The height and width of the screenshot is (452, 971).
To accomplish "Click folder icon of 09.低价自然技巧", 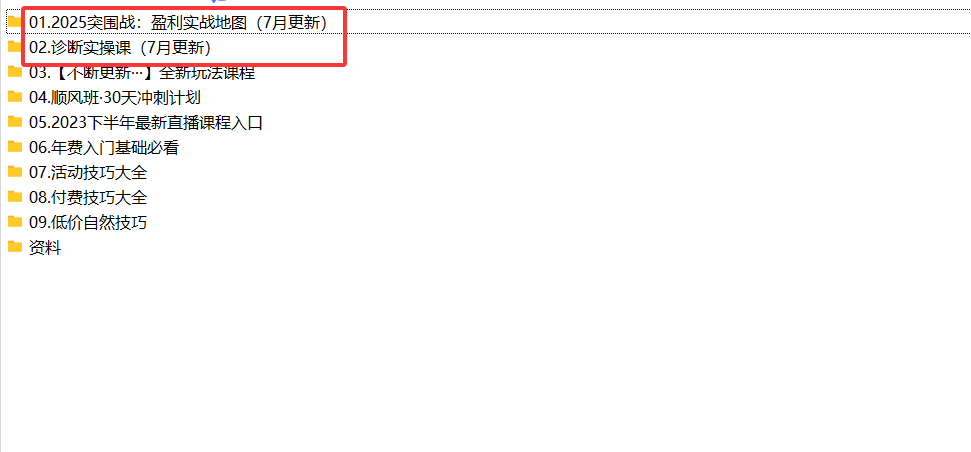I will [x=15, y=222].
